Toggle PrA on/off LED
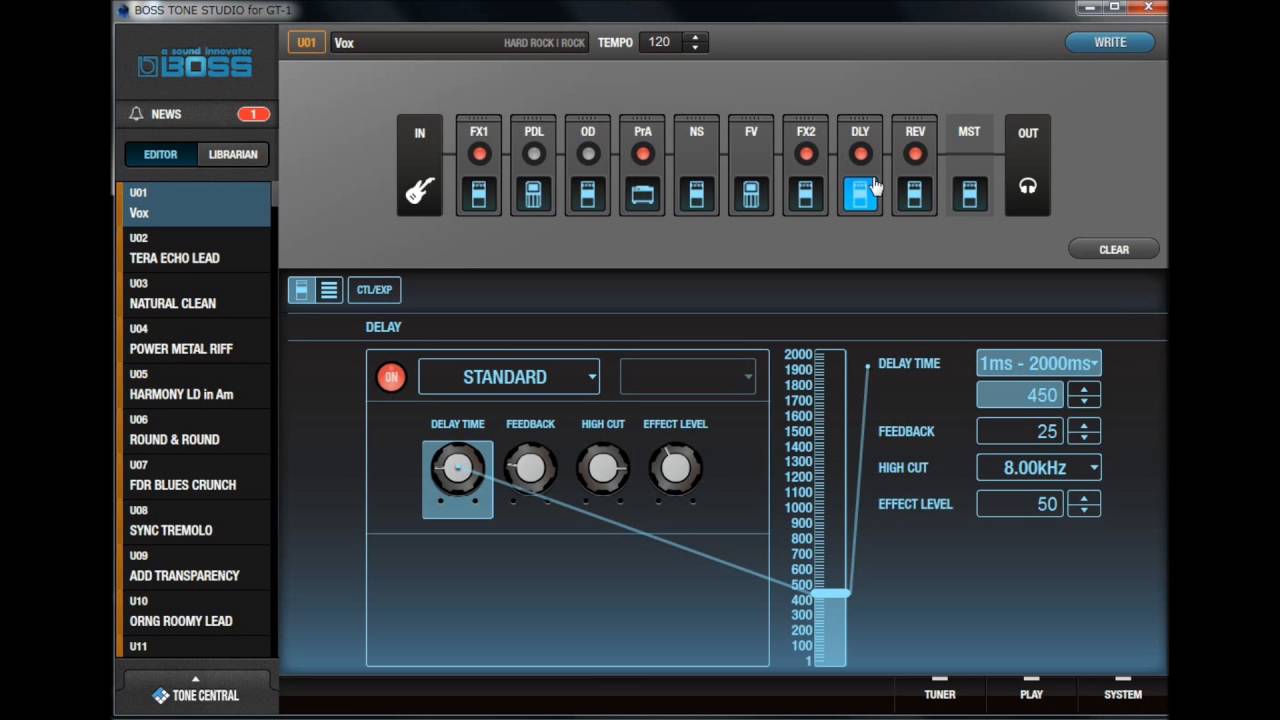 pos(643,154)
